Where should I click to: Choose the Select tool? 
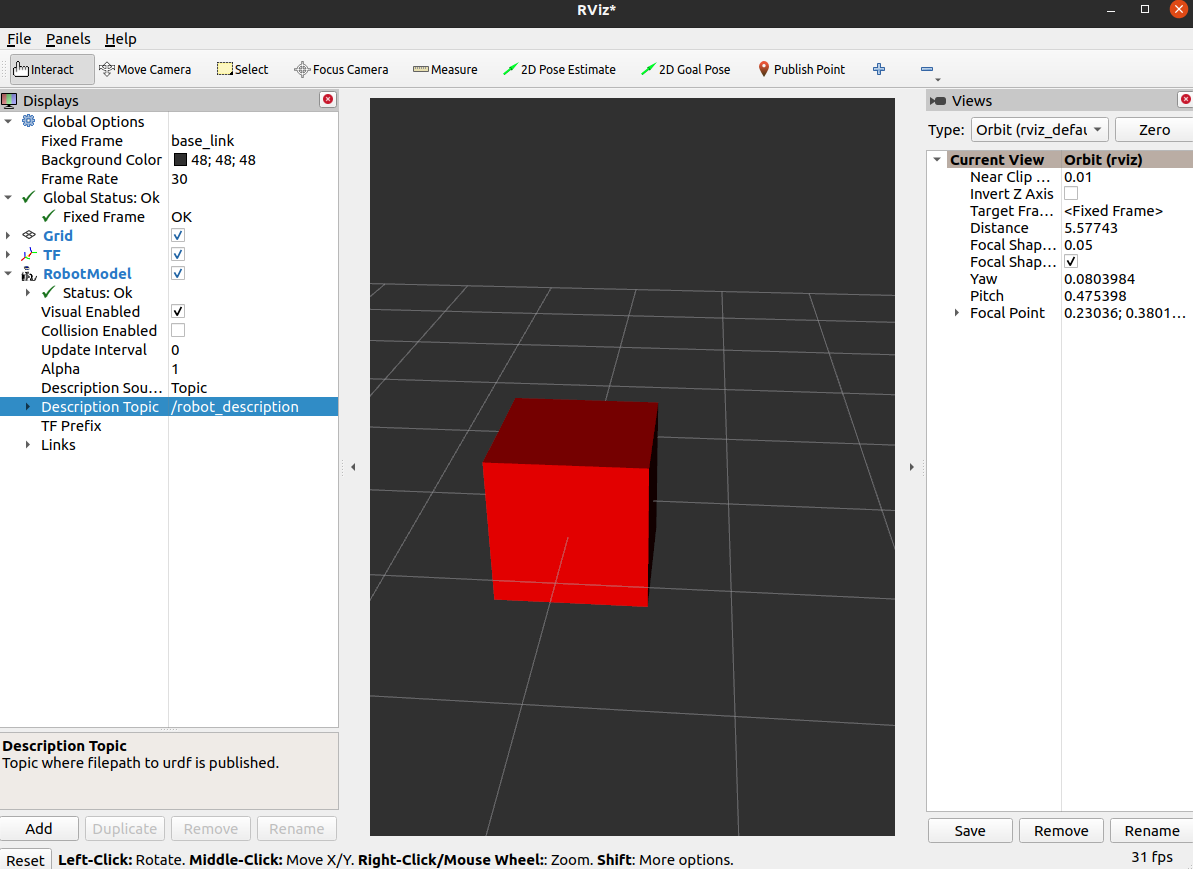[x=243, y=69]
